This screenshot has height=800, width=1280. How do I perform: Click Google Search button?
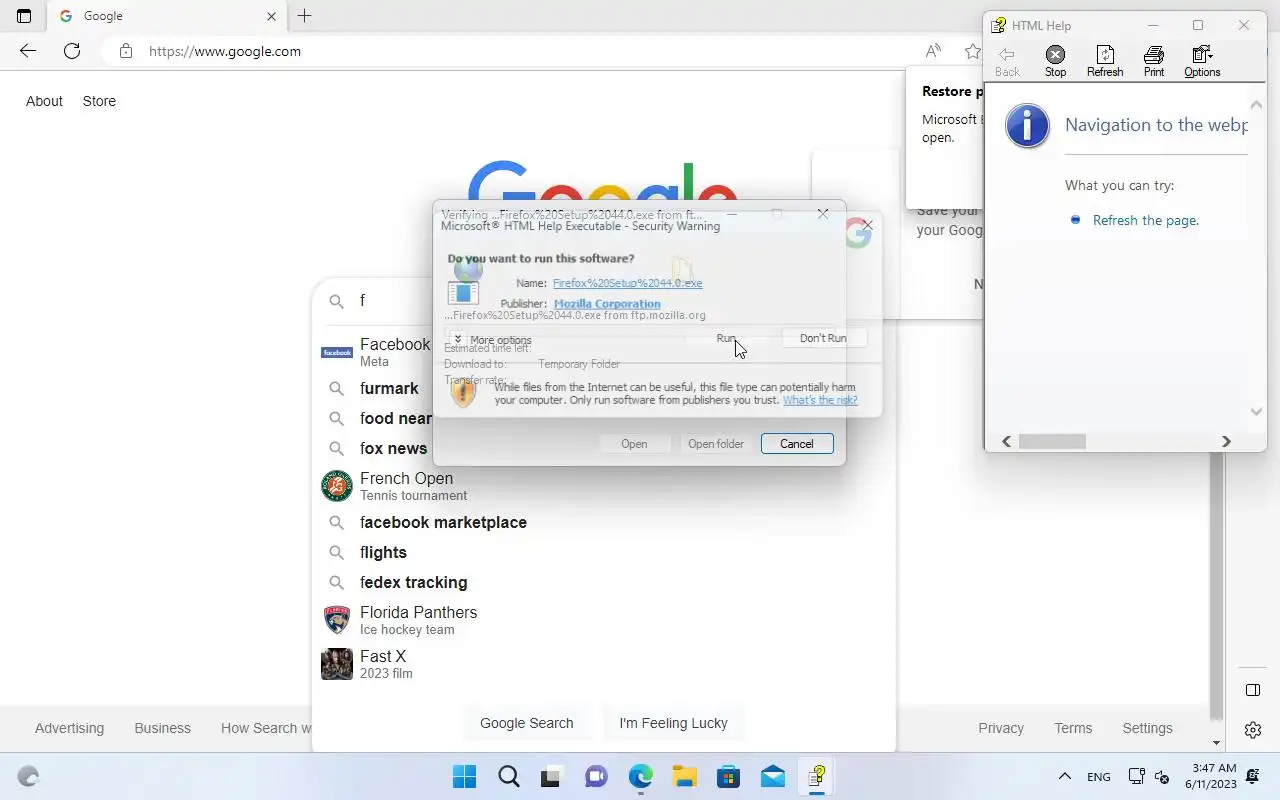[x=527, y=723]
